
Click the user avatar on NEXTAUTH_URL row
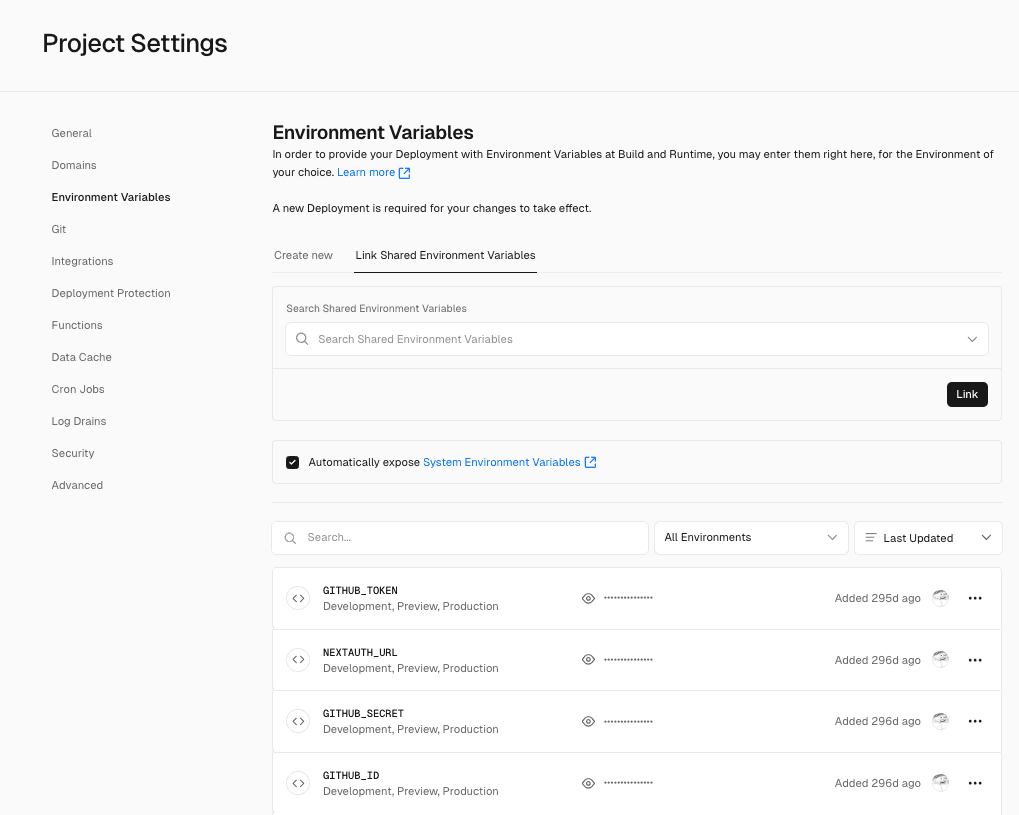click(x=940, y=659)
